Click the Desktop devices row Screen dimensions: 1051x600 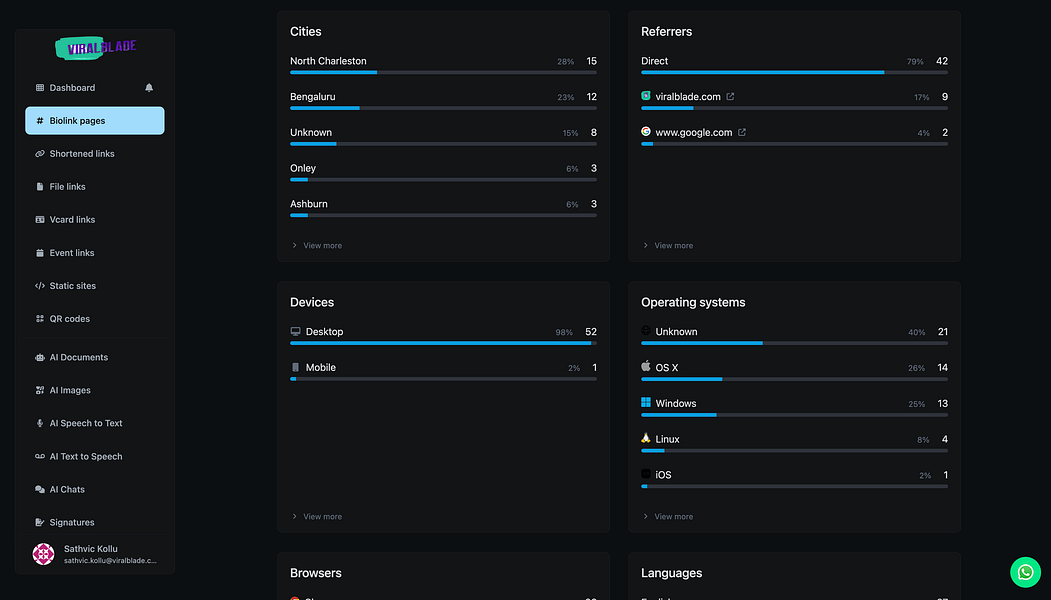click(443, 332)
